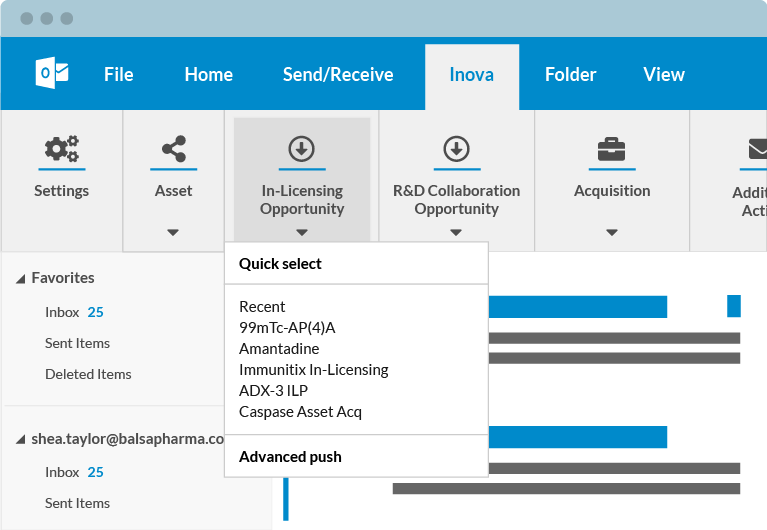Expand the R&D Collaboration Opportunity dropdown arrow
This screenshot has width=767, height=530.
456,232
